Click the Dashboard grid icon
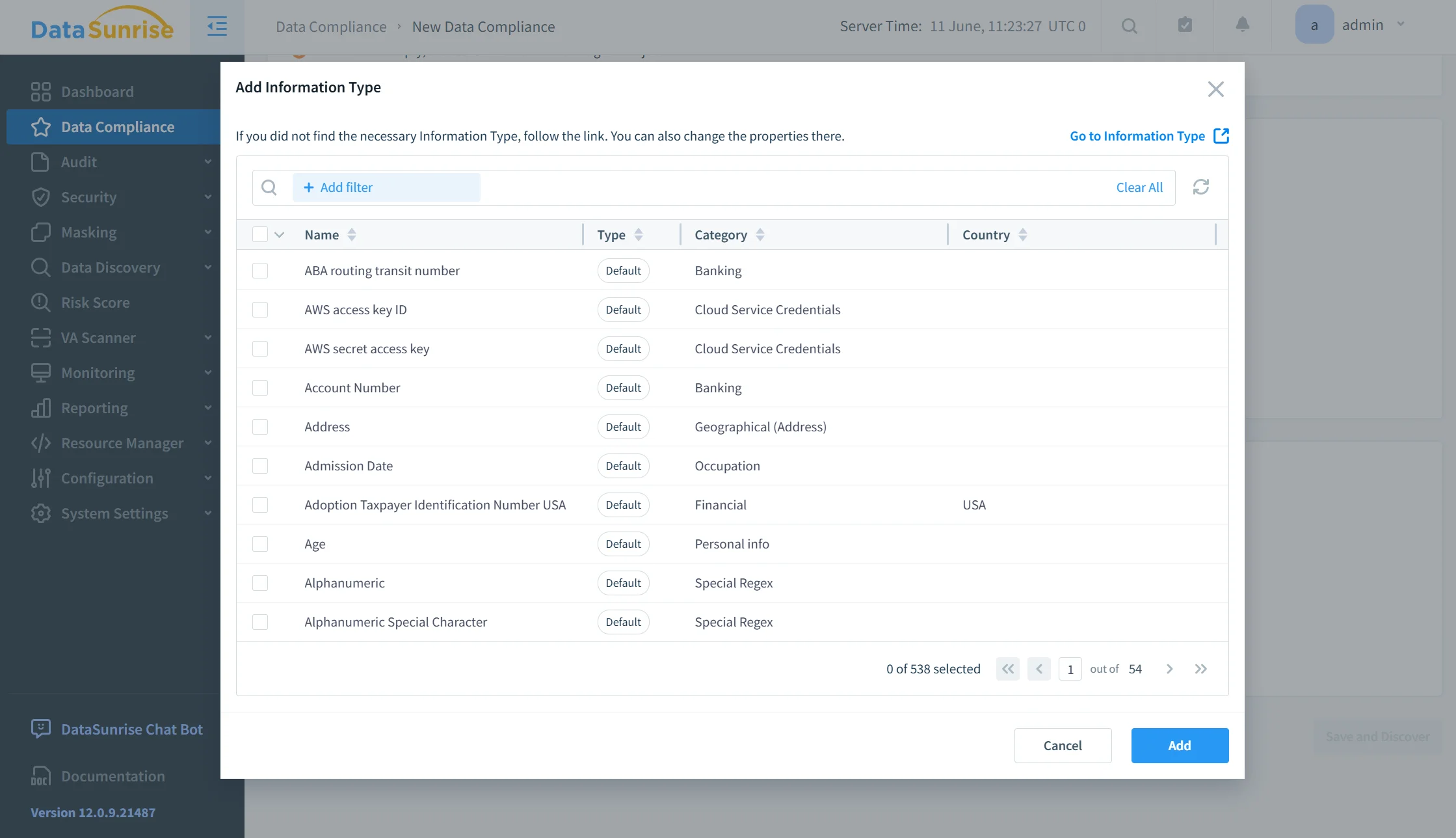Screen dimensions: 1456x838 (x=40, y=92)
